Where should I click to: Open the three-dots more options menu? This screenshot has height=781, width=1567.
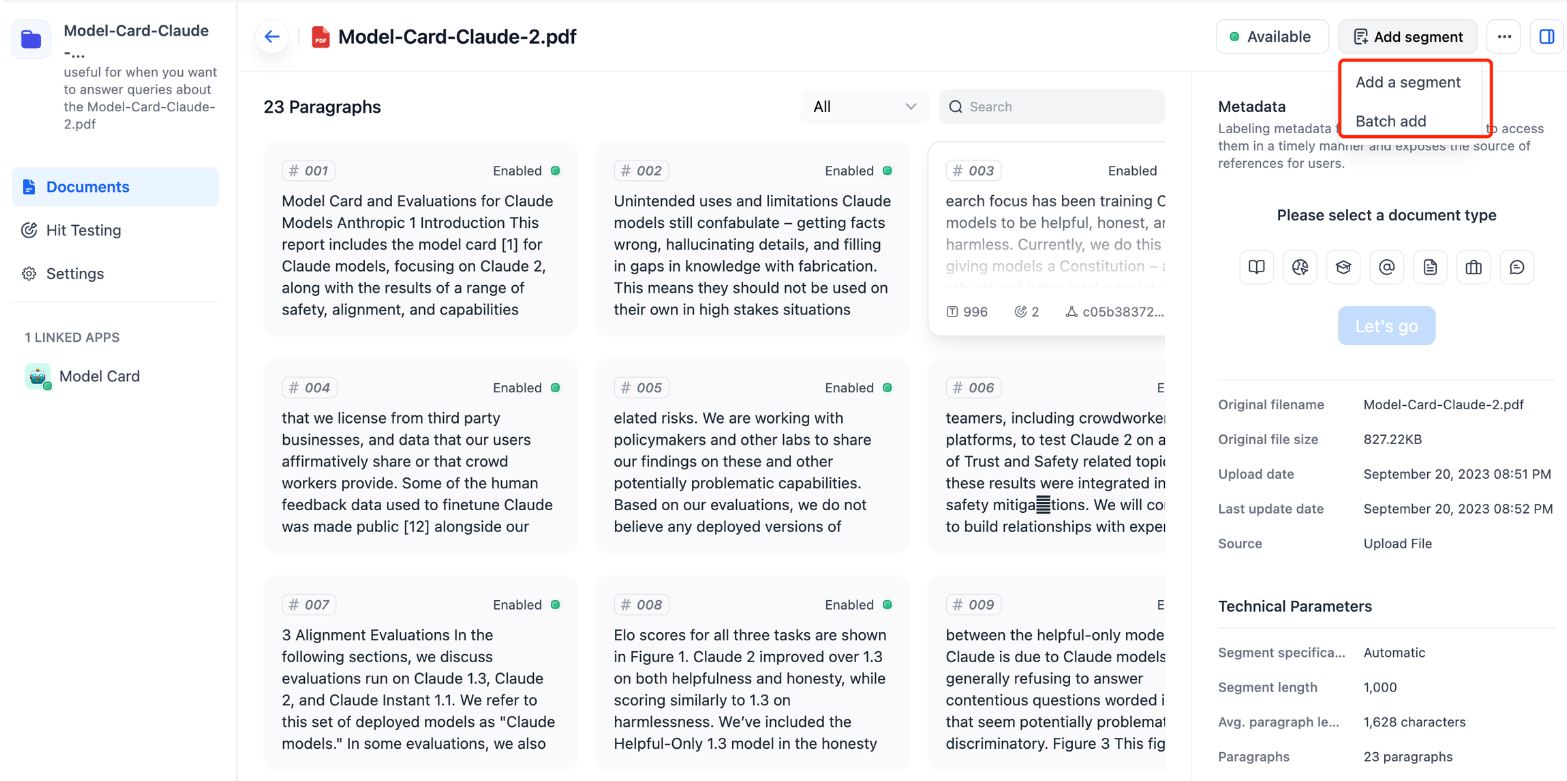(1503, 37)
